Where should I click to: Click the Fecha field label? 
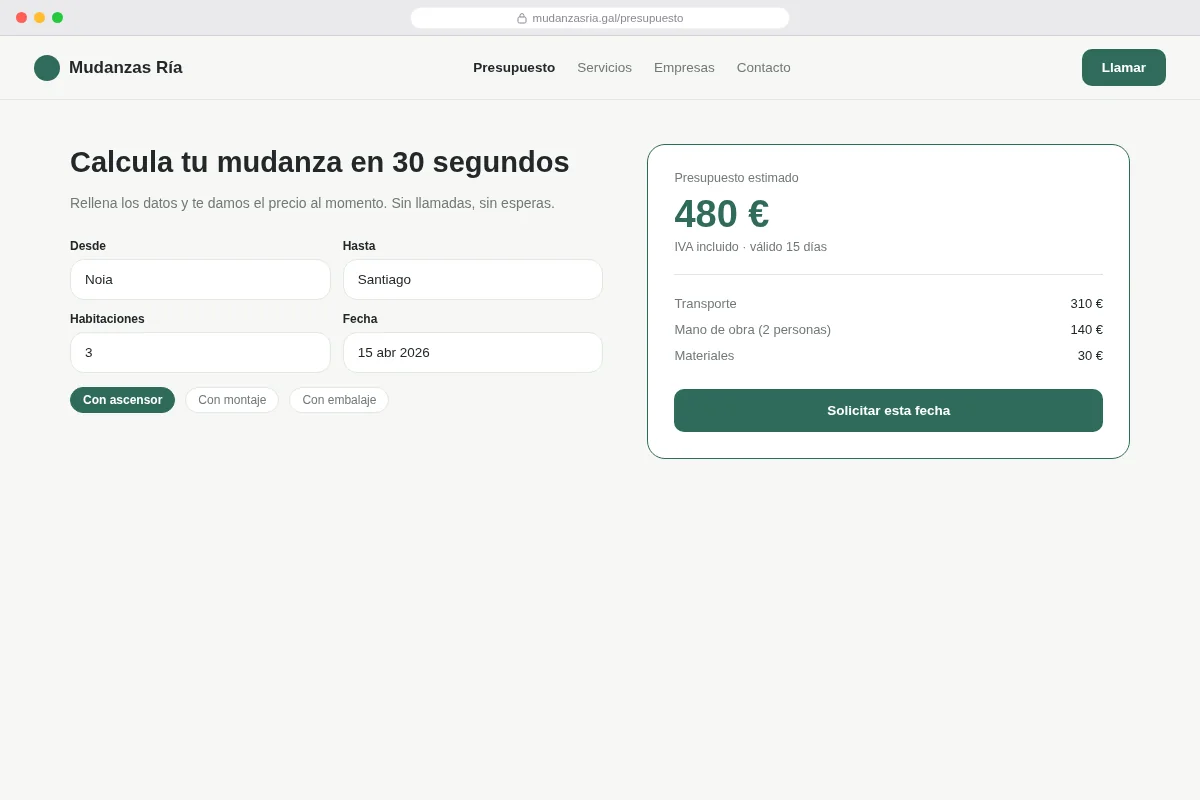(x=360, y=319)
